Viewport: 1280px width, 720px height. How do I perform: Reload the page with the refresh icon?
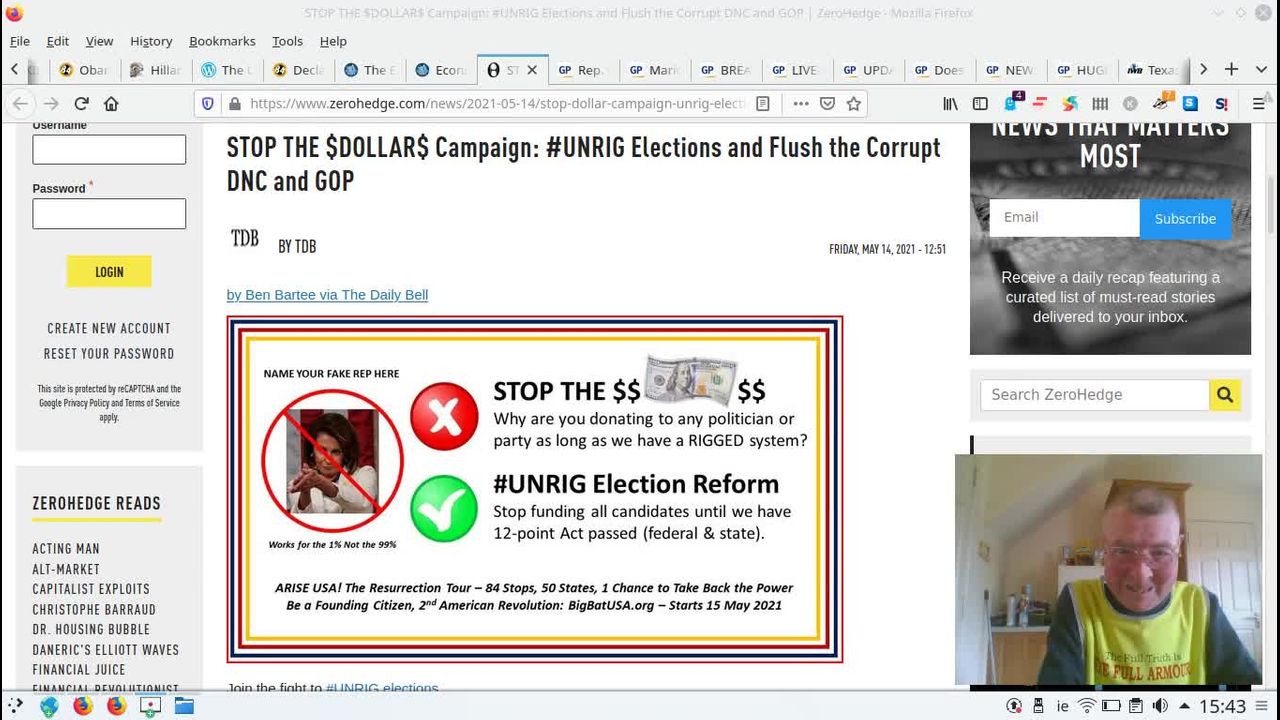pos(82,103)
